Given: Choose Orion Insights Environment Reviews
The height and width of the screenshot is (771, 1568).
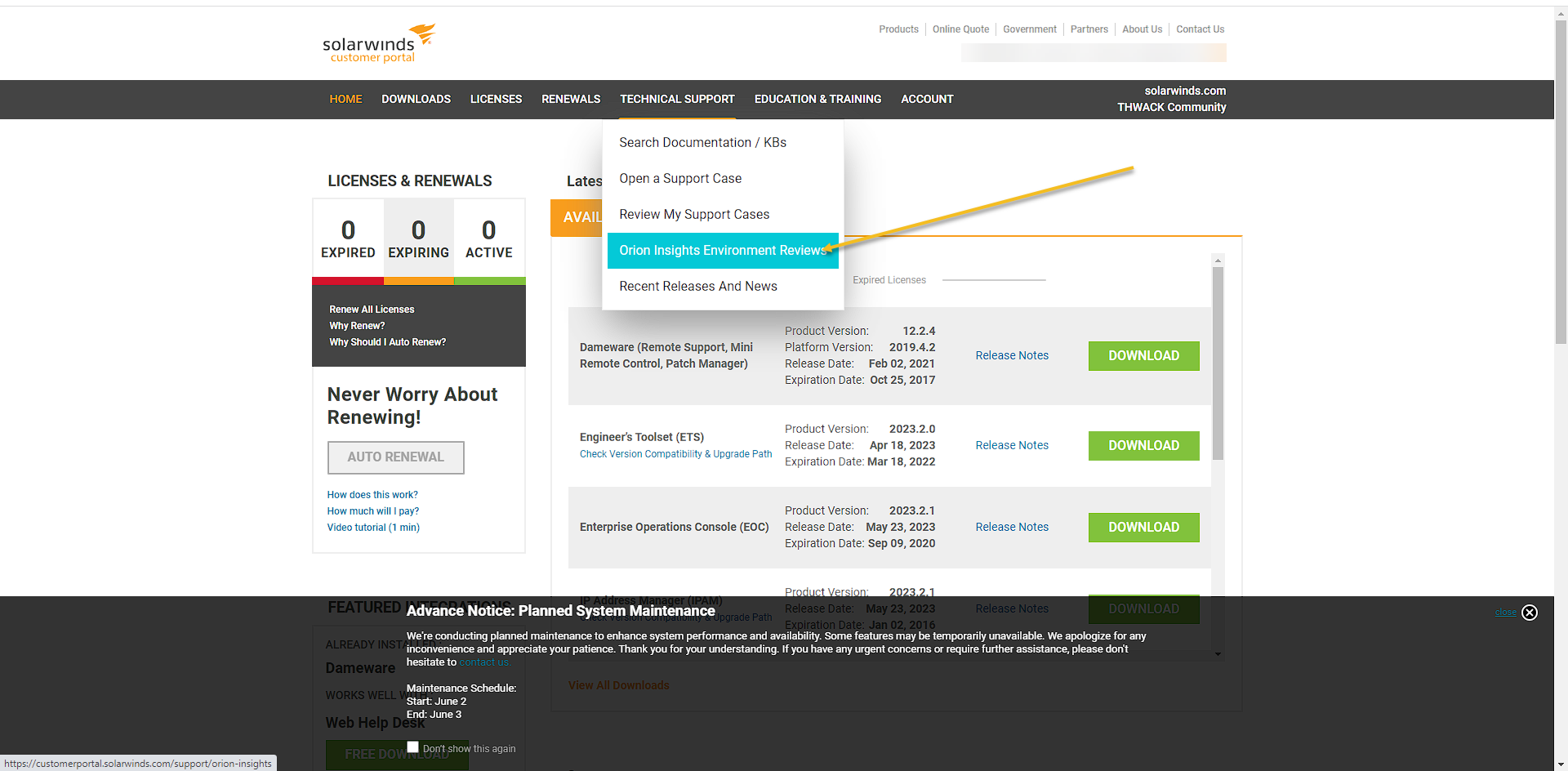Looking at the screenshot, I should click(x=723, y=250).
